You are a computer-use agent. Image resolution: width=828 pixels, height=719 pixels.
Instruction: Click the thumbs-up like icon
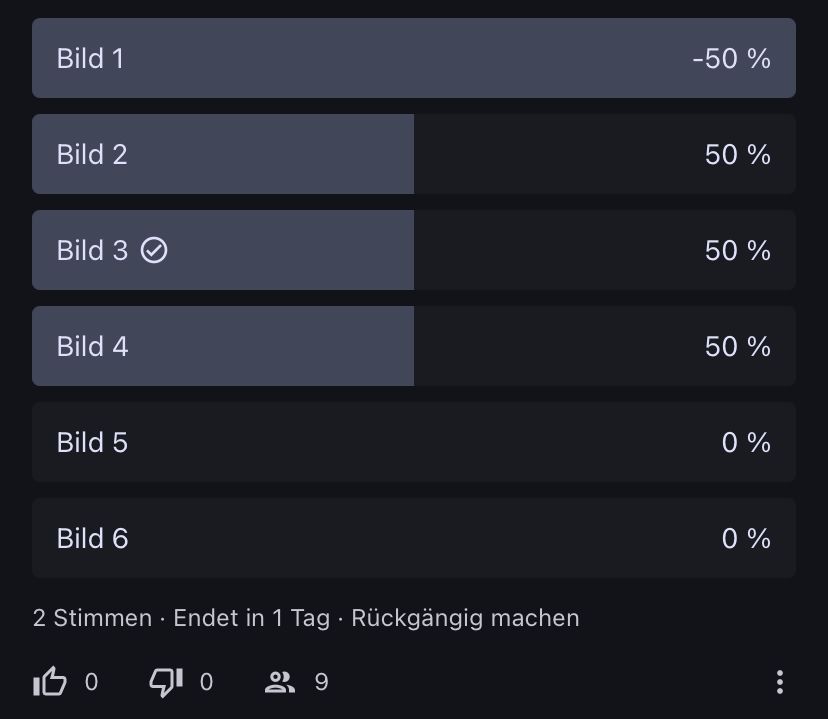coord(50,682)
